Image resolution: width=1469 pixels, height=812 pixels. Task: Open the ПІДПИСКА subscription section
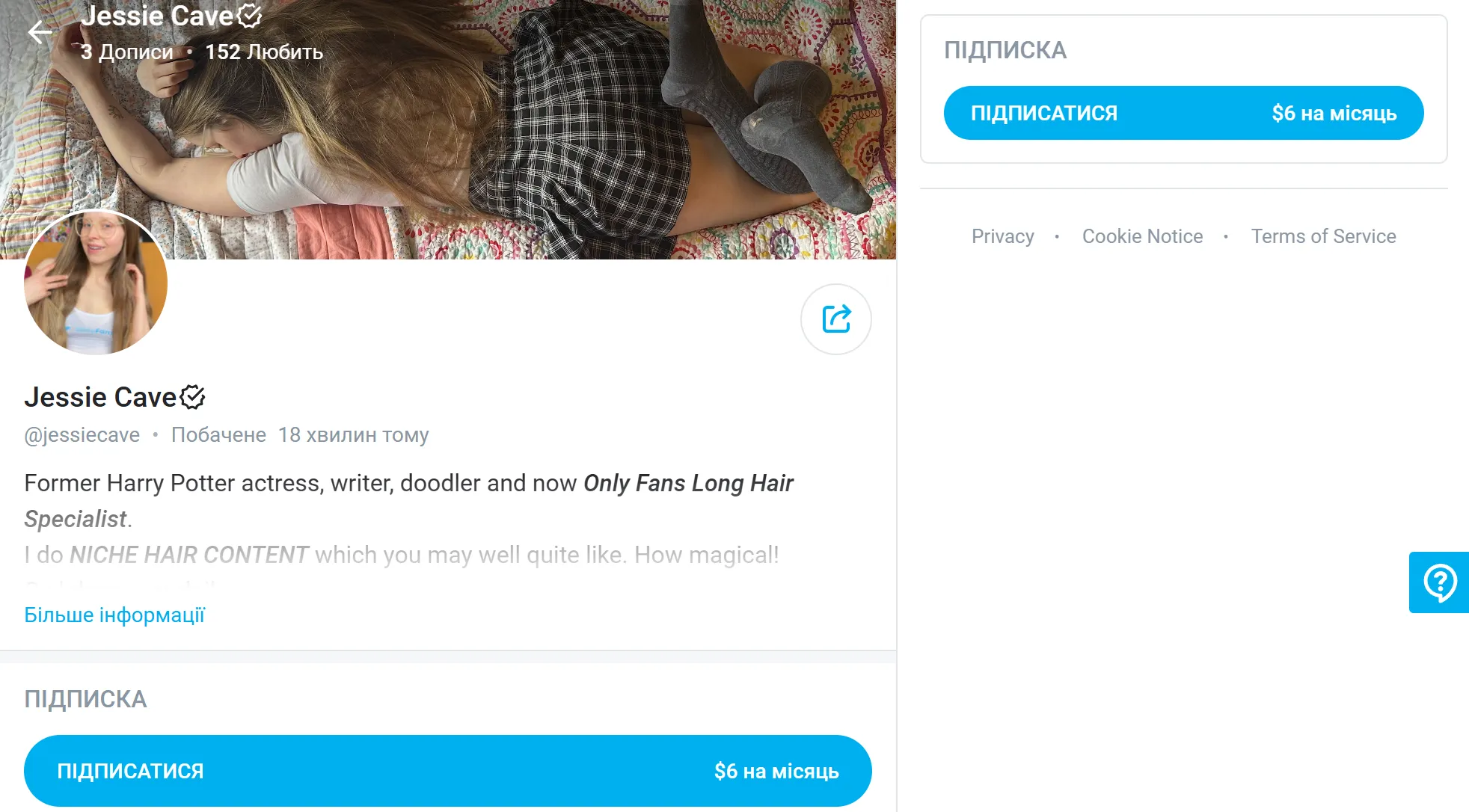pos(1005,50)
